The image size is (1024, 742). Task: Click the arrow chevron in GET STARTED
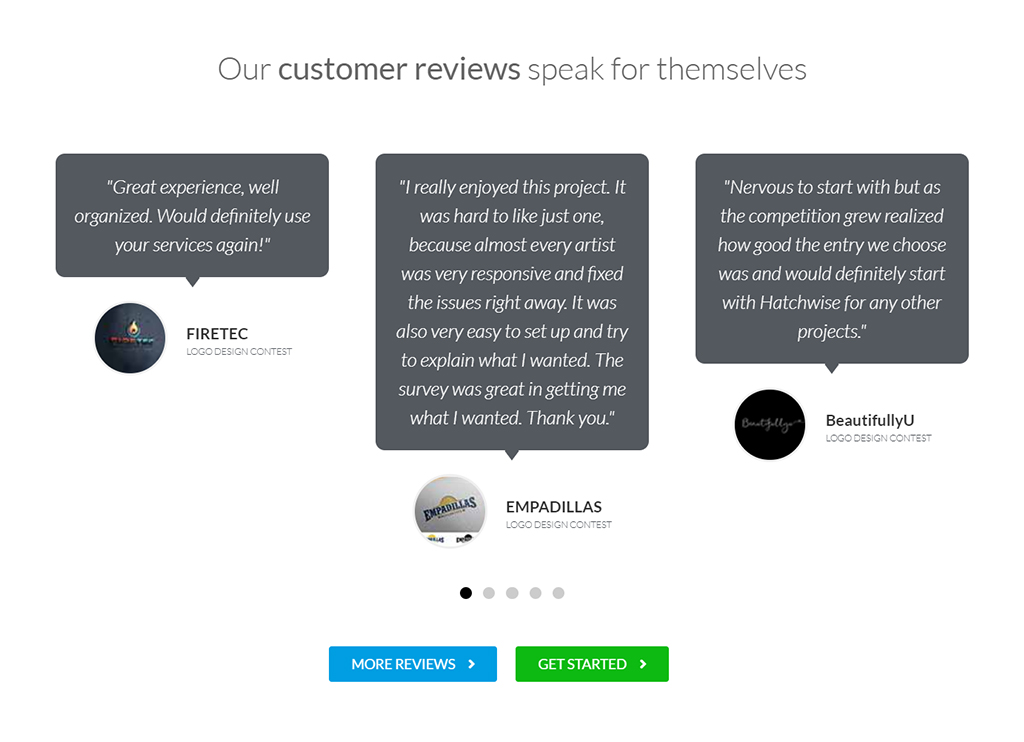point(643,664)
